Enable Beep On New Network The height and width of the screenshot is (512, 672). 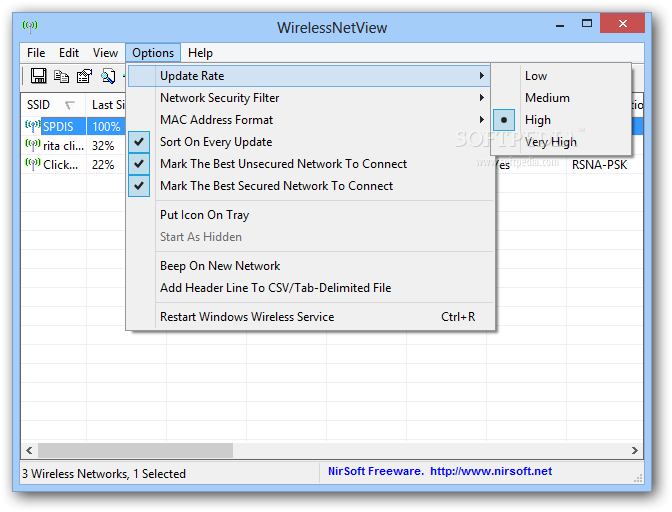pos(311,266)
